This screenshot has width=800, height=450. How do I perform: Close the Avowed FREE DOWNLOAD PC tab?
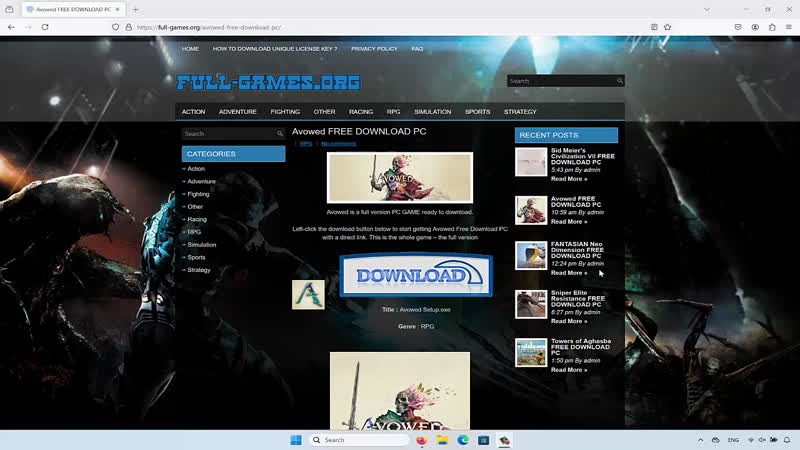point(118,9)
